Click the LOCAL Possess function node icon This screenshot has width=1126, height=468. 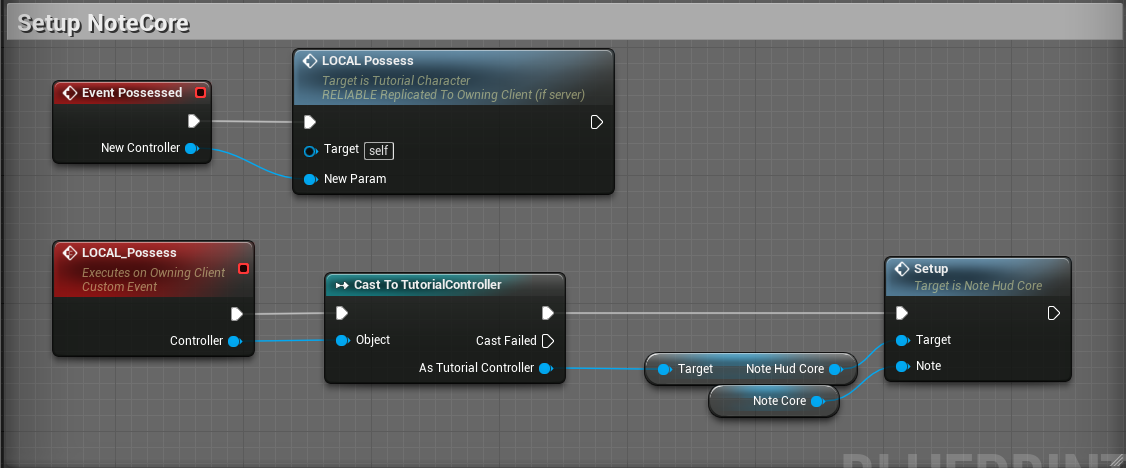point(310,61)
